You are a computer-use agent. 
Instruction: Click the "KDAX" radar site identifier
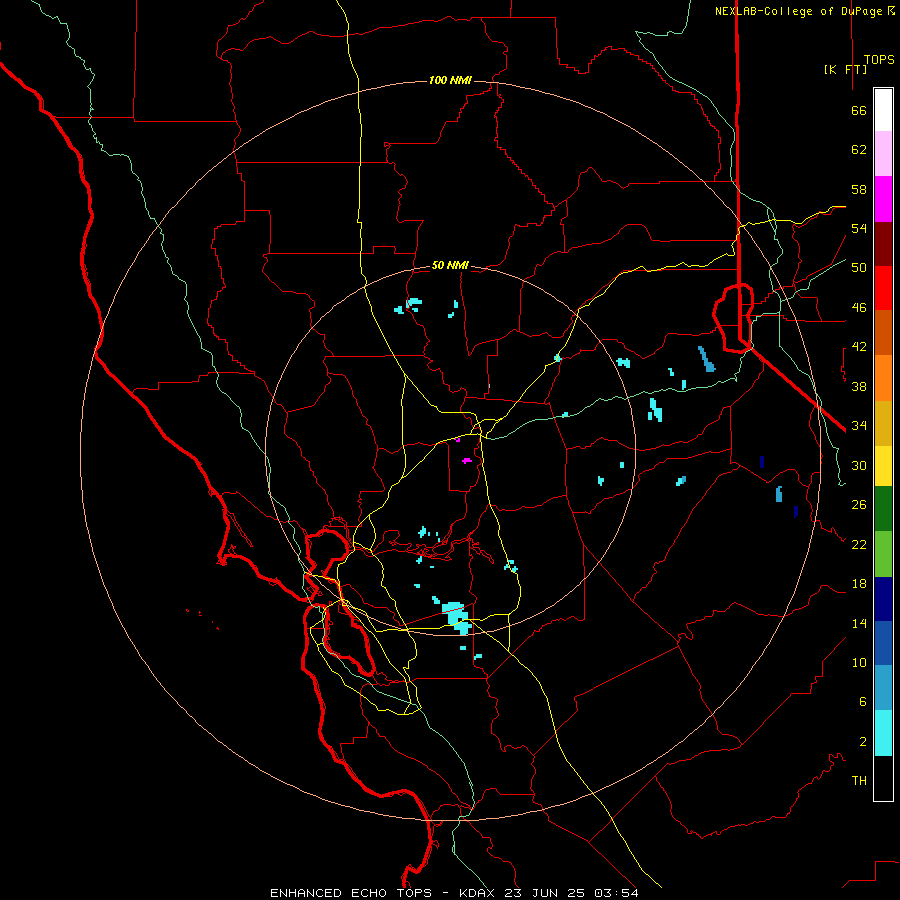tap(479, 893)
